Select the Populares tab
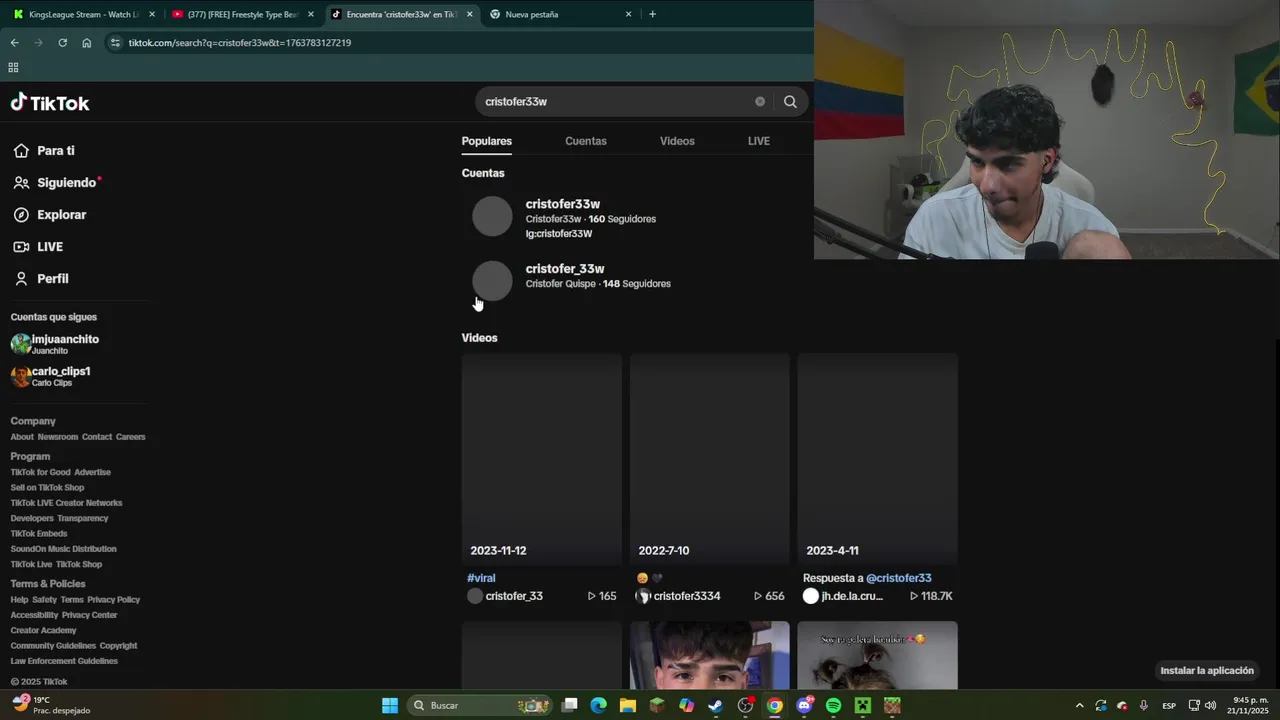 pyautogui.click(x=487, y=141)
